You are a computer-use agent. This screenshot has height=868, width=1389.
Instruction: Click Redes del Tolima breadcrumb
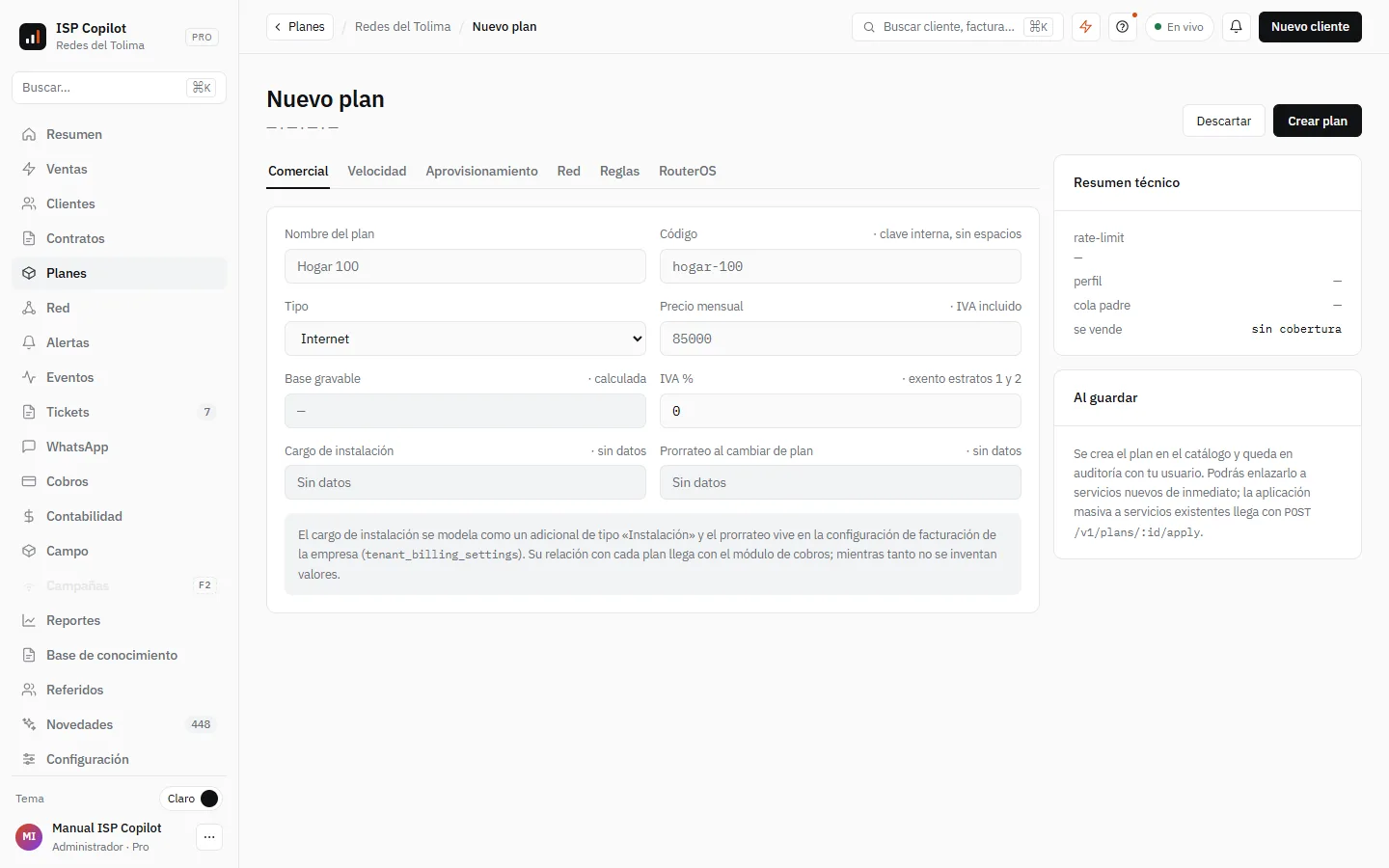pyautogui.click(x=402, y=27)
